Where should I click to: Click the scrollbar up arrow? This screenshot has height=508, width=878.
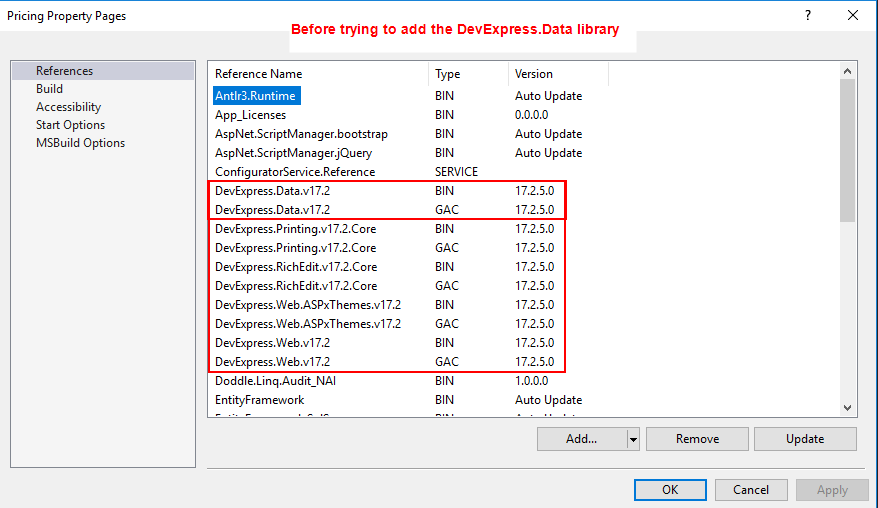(847, 71)
